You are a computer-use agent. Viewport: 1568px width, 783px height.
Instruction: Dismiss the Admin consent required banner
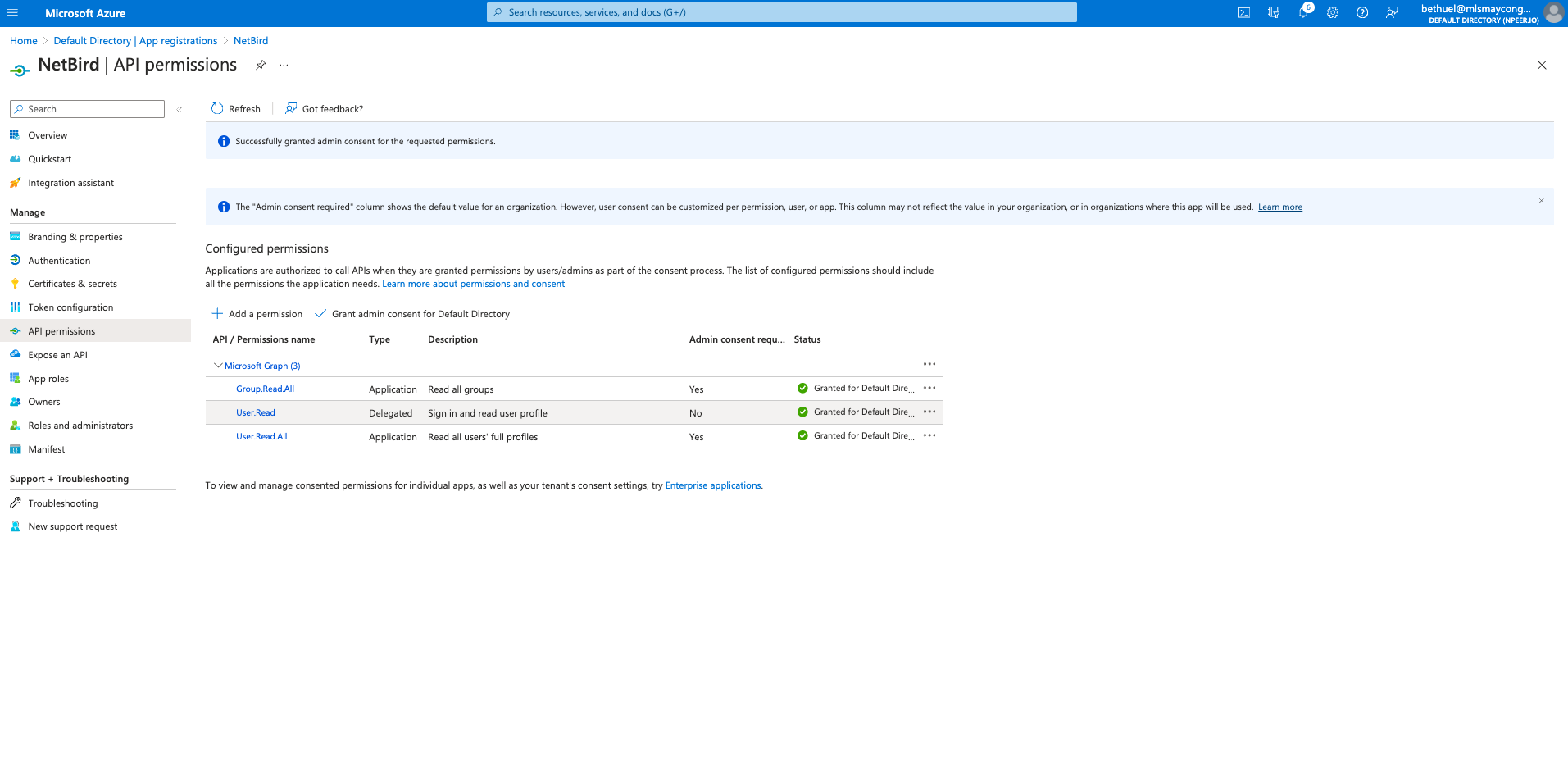(x=1541, y=200)
